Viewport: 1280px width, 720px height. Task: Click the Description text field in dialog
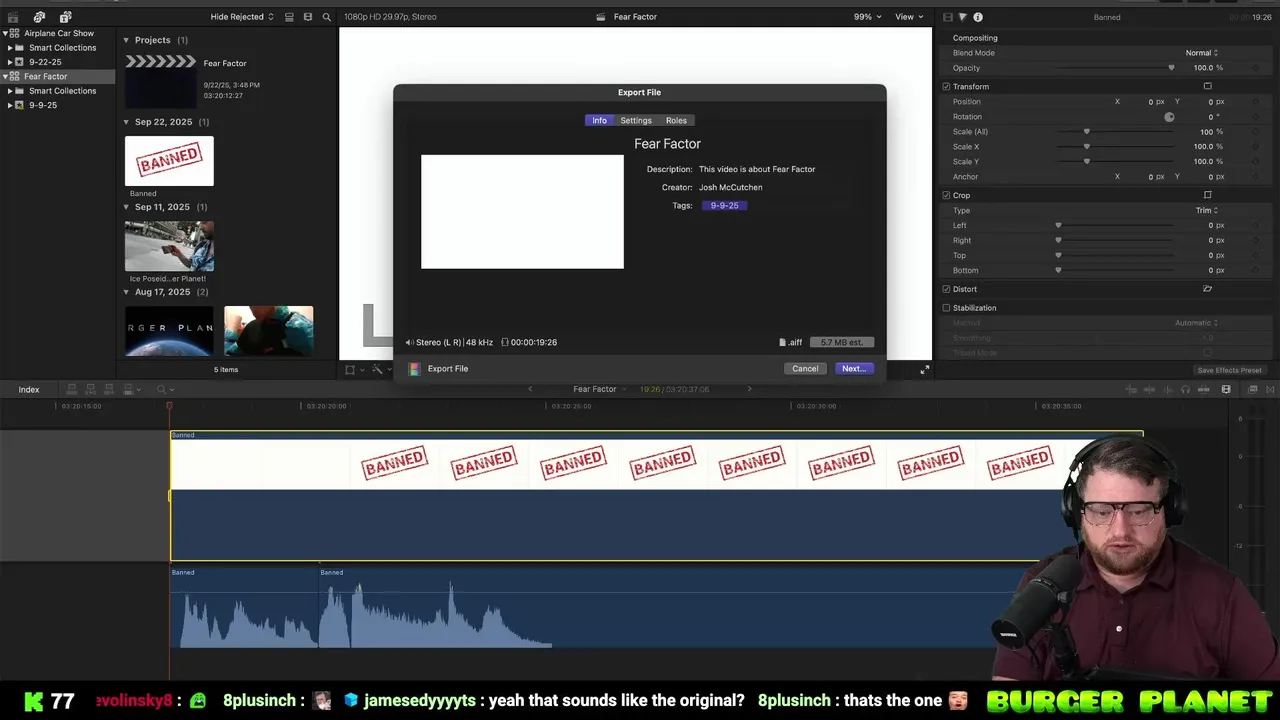[x=757, y=169]
